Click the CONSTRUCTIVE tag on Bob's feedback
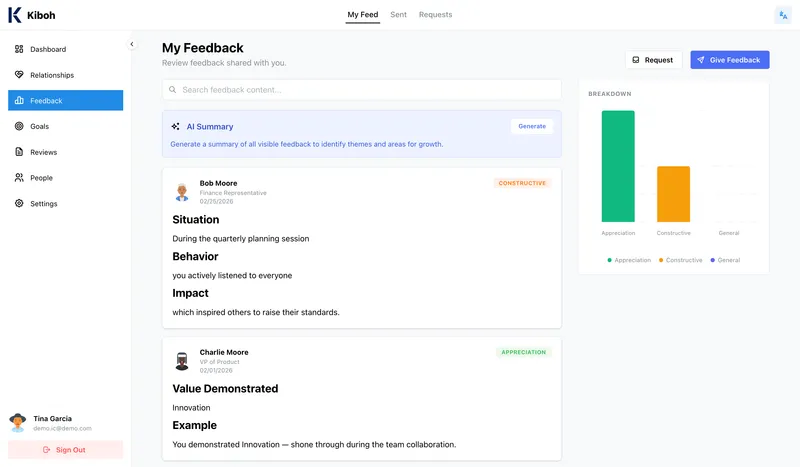Image resolution: width=800 pixels, height=467 pixels. point(522,183)
